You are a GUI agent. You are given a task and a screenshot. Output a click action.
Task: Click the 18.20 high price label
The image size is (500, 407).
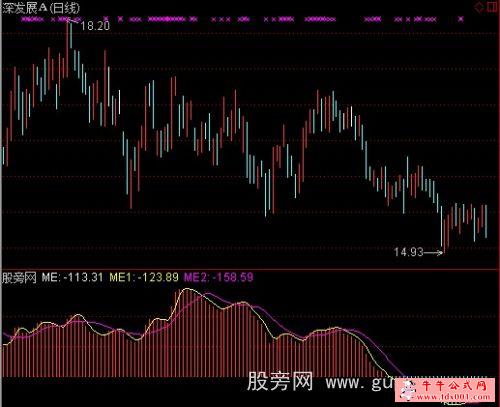pos(95,26)
